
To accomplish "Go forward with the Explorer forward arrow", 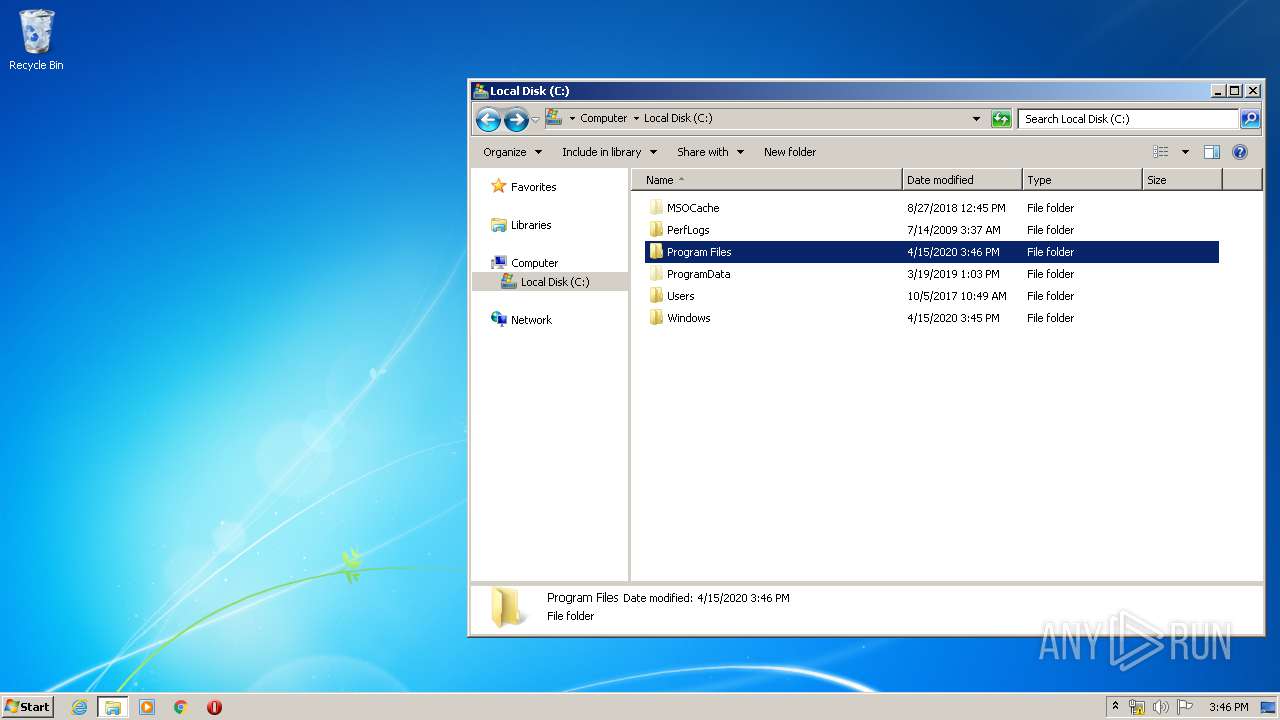I will click(x=516, y=120).
